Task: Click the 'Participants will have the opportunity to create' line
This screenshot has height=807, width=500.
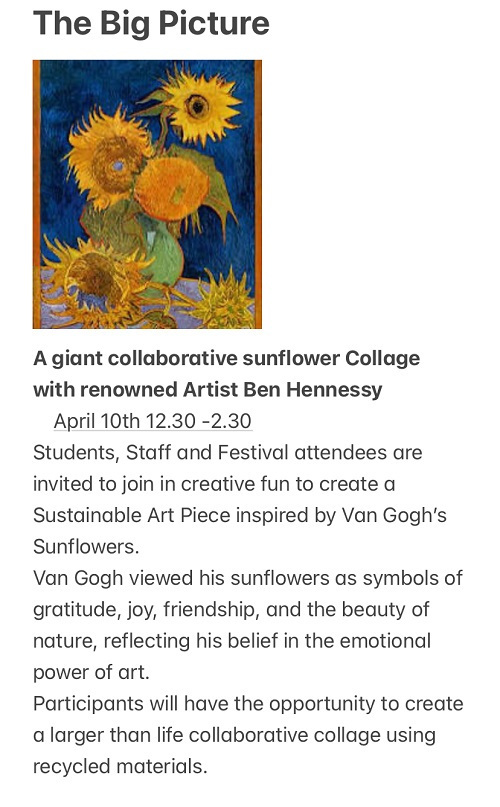Action: click(248, 704)
